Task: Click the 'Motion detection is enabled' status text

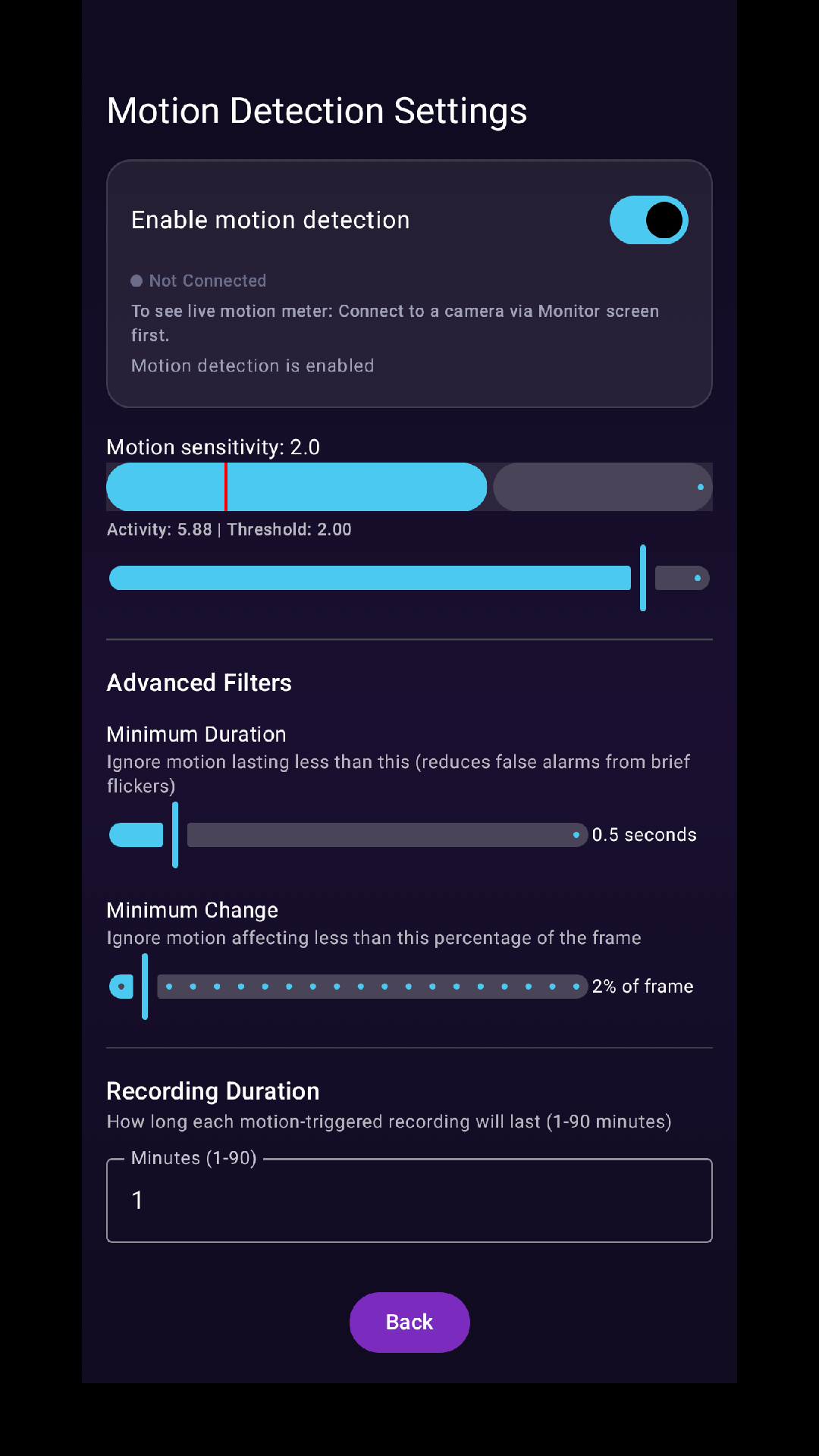Action: 253,365
